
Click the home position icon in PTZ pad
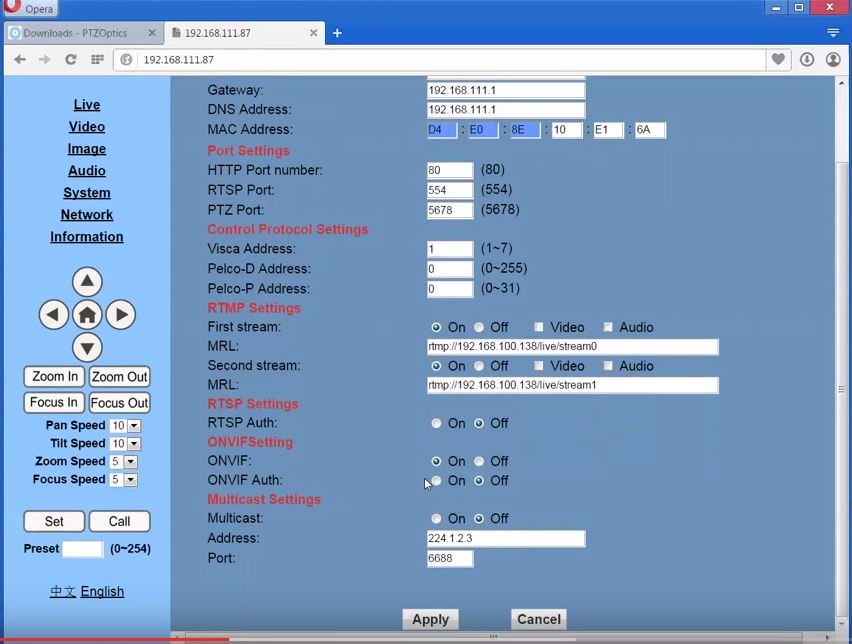[87, 314]
